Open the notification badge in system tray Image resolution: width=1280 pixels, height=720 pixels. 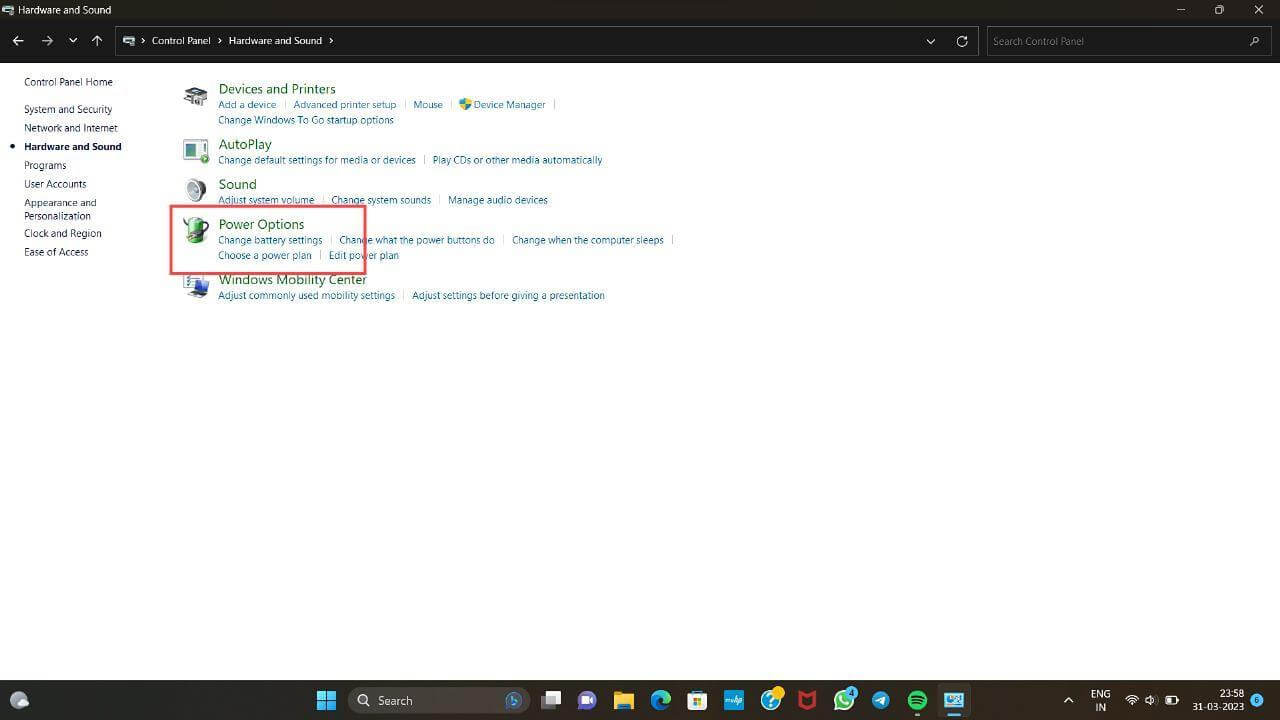click(x=1257, y=700)
